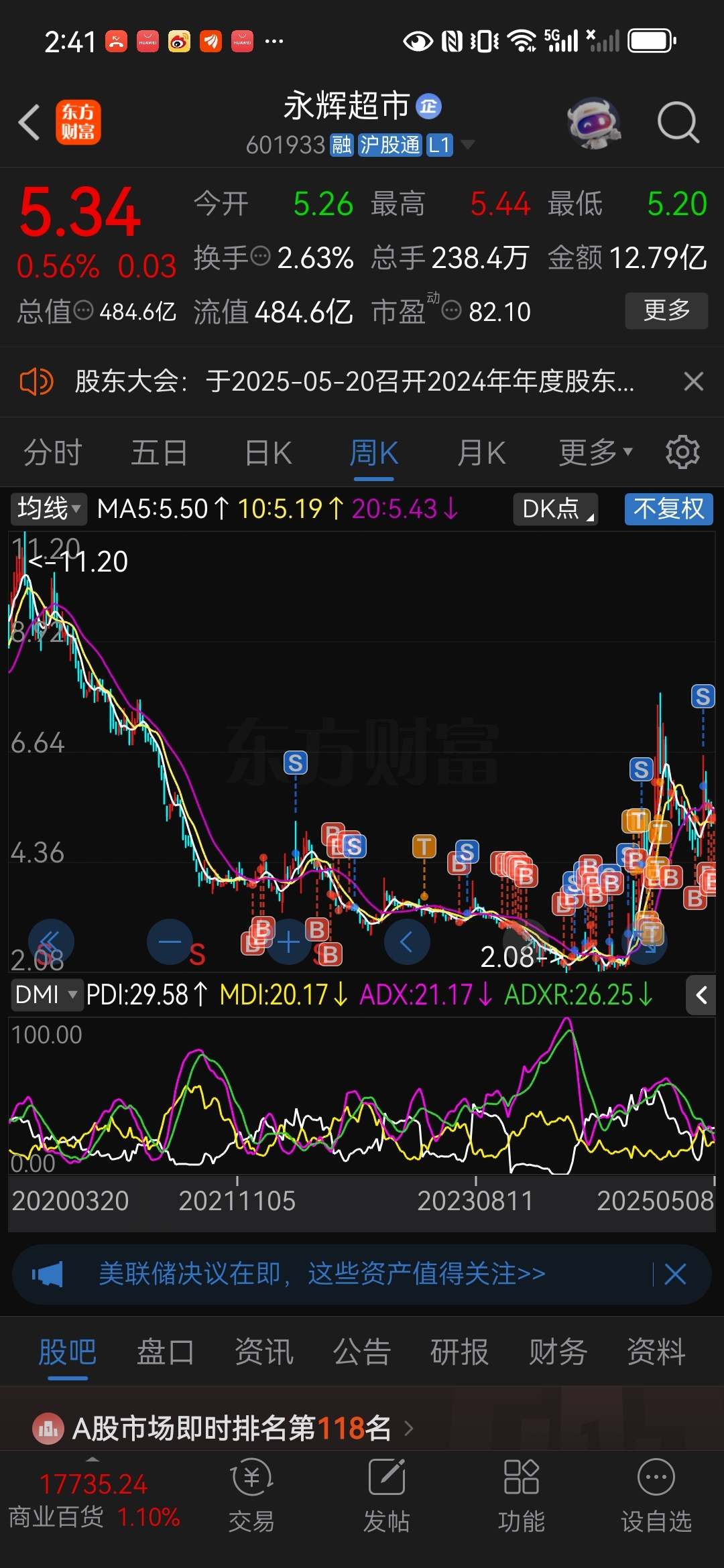Viewport: 724px width, 1568px height.
Task: Open the 交易 trade button
Action: 251,1496
